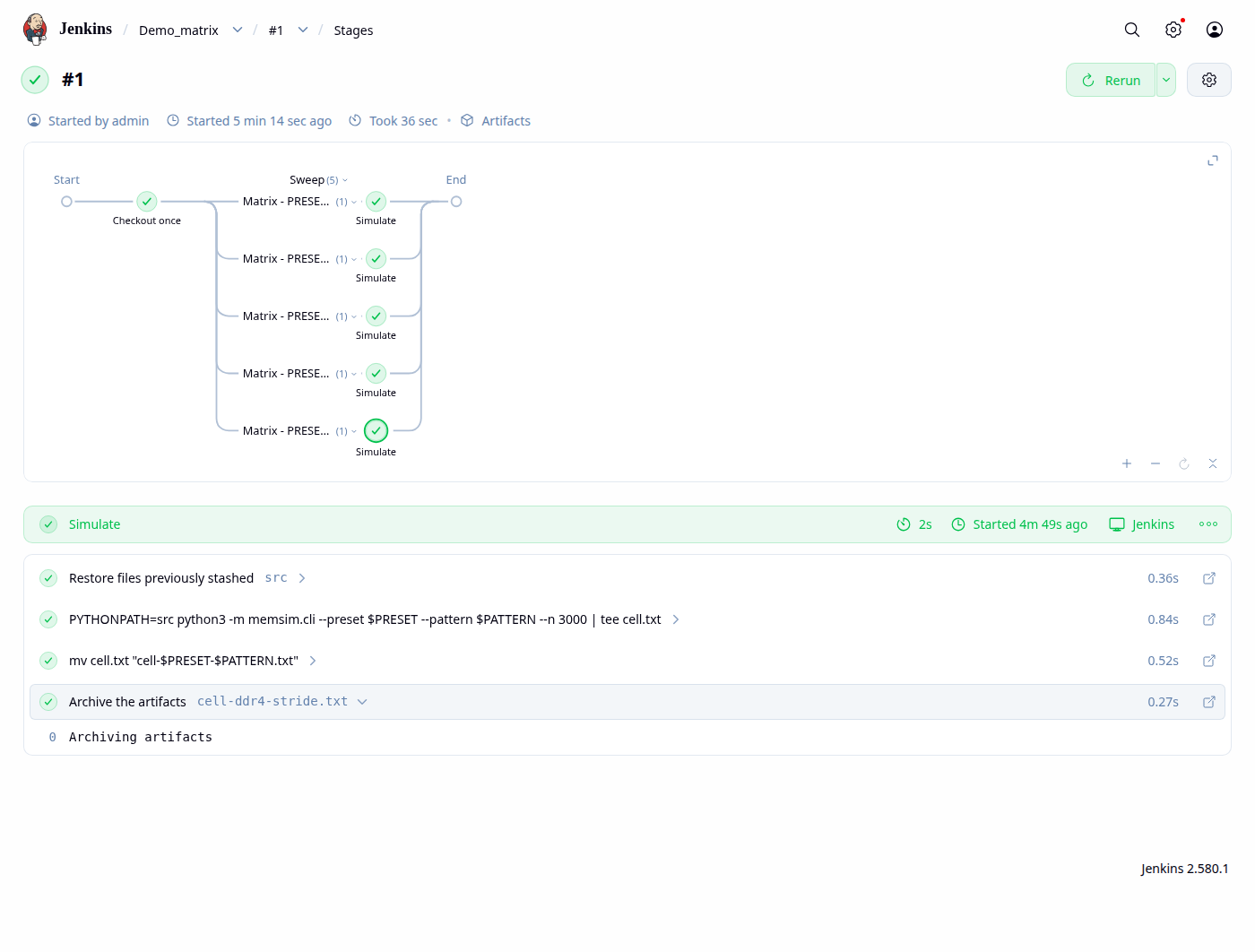The height and width of the screenshot is (952, 1255).
Task: Expand the PYTHONPATH python3 memsim step
Action: 676,619
